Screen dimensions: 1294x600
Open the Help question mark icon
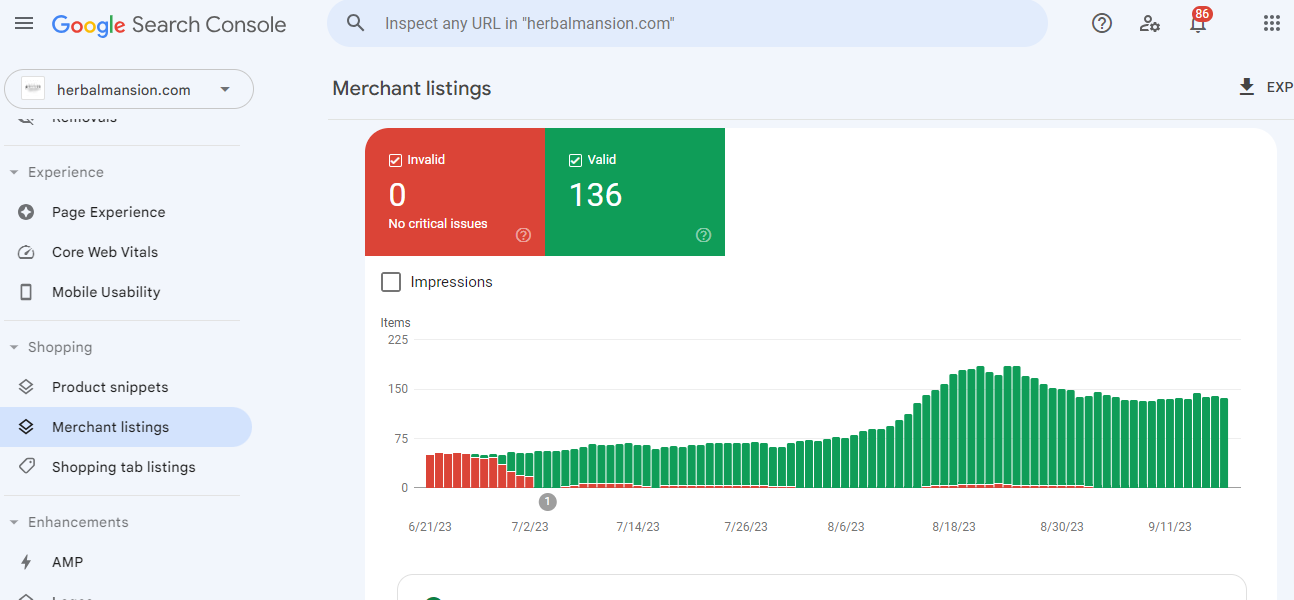click(x=1102, y=23)
